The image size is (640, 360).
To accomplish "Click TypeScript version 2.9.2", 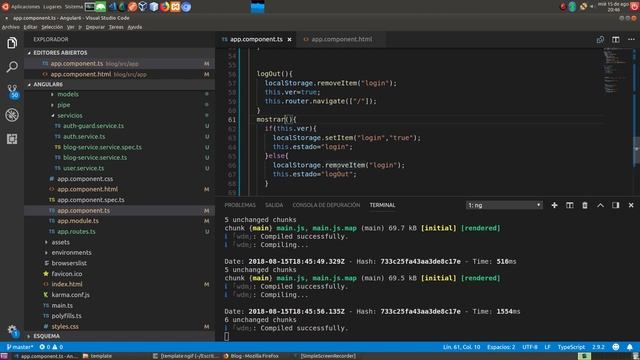I will tap(598, 347).
